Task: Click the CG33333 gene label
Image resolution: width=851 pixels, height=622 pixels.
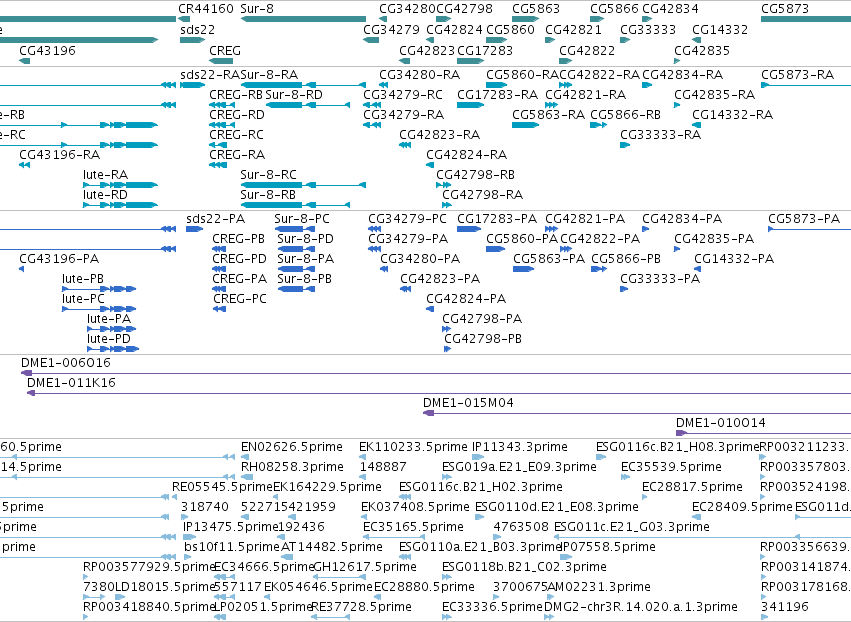Action: [648, 29]
